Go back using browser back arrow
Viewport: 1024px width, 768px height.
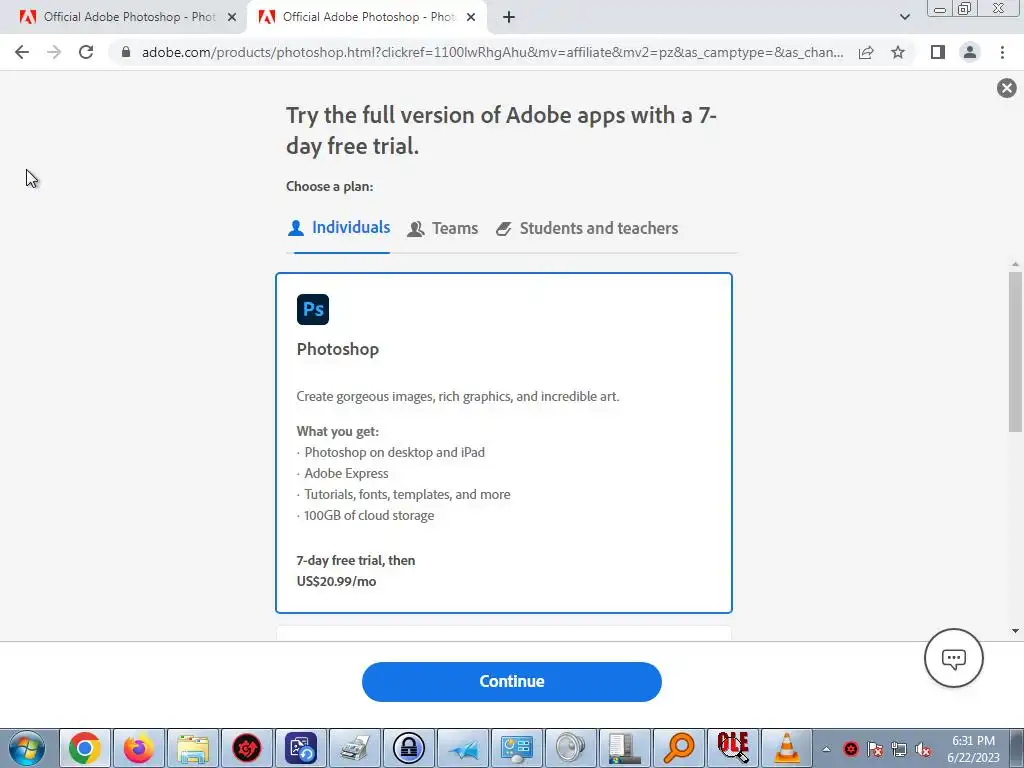pyautogui.click(x=22, y=52)
